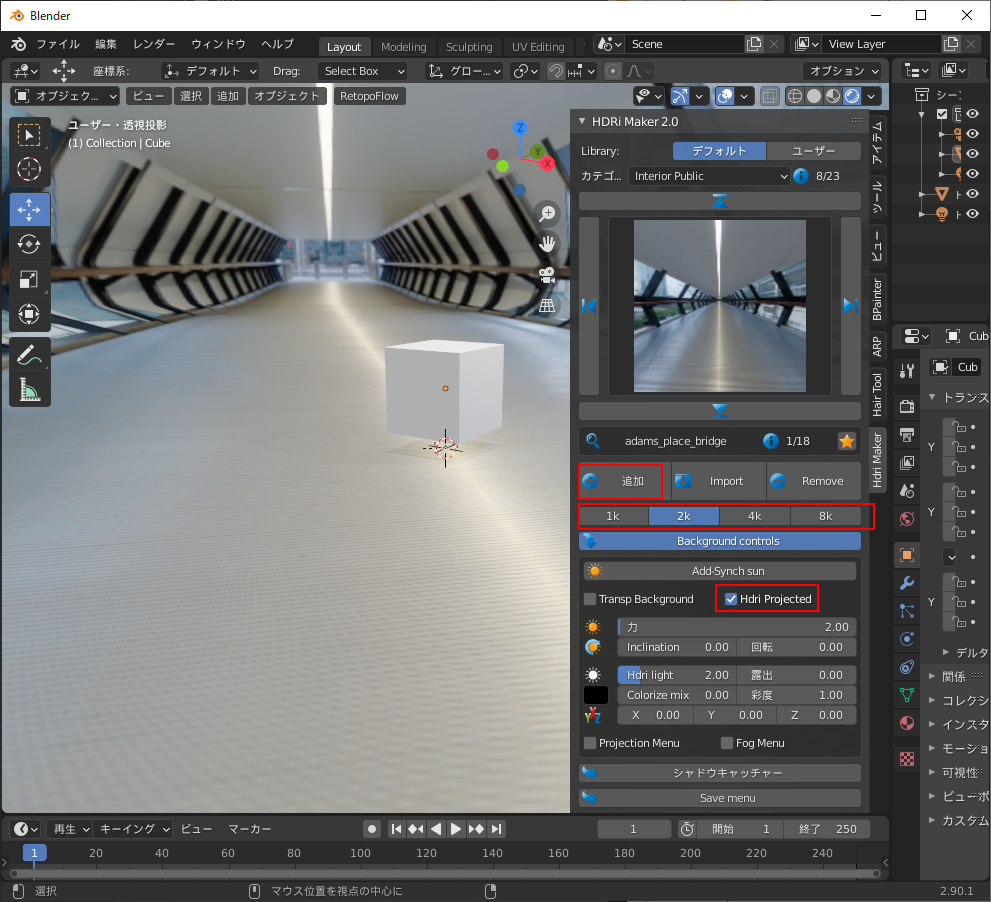Click the viewport zoom magnifier icon
Image resolution: width=991 pixels, height=902 pixels.
point(547,214)
